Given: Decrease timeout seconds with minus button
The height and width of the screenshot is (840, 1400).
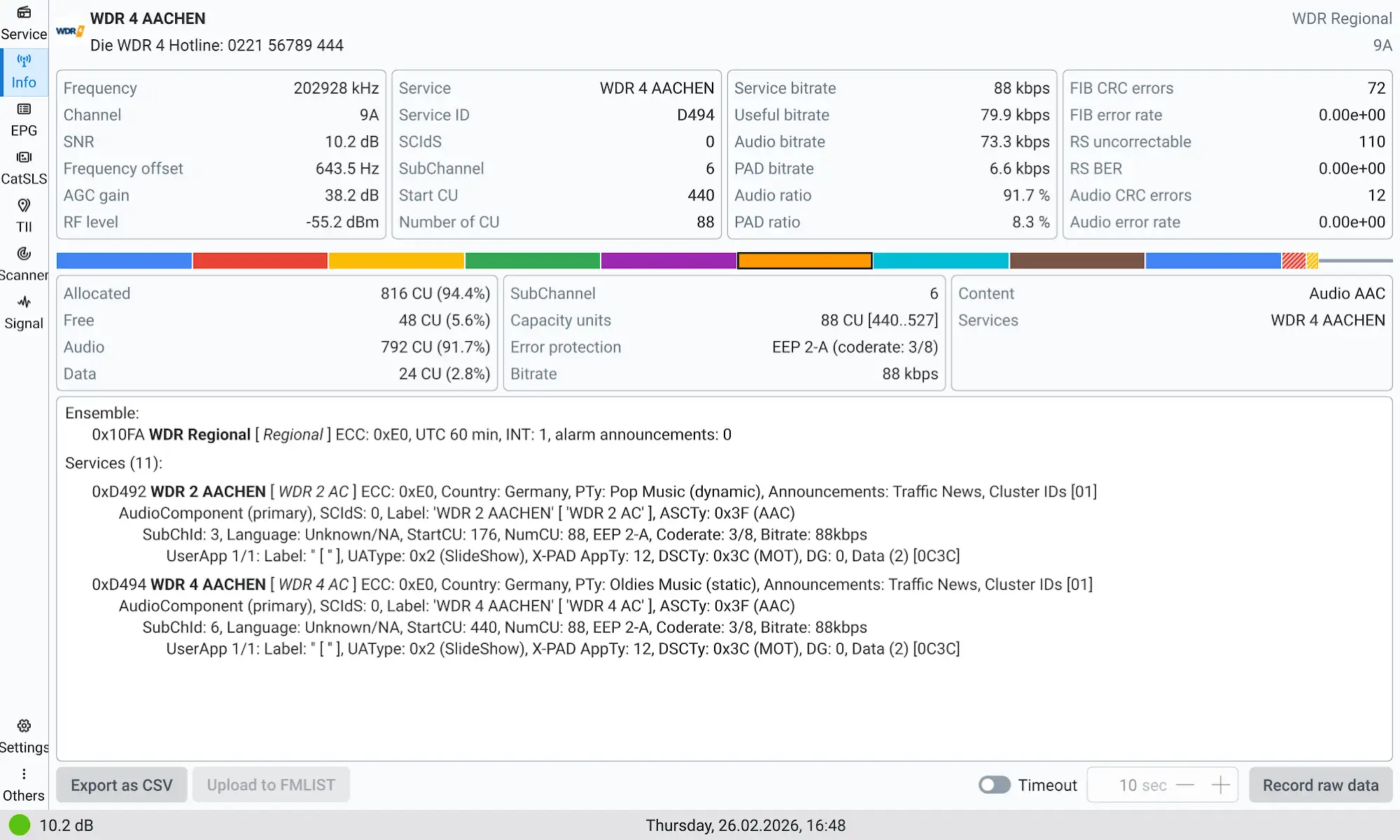Looking at the screenshot, I should (x=1185, y=785).
